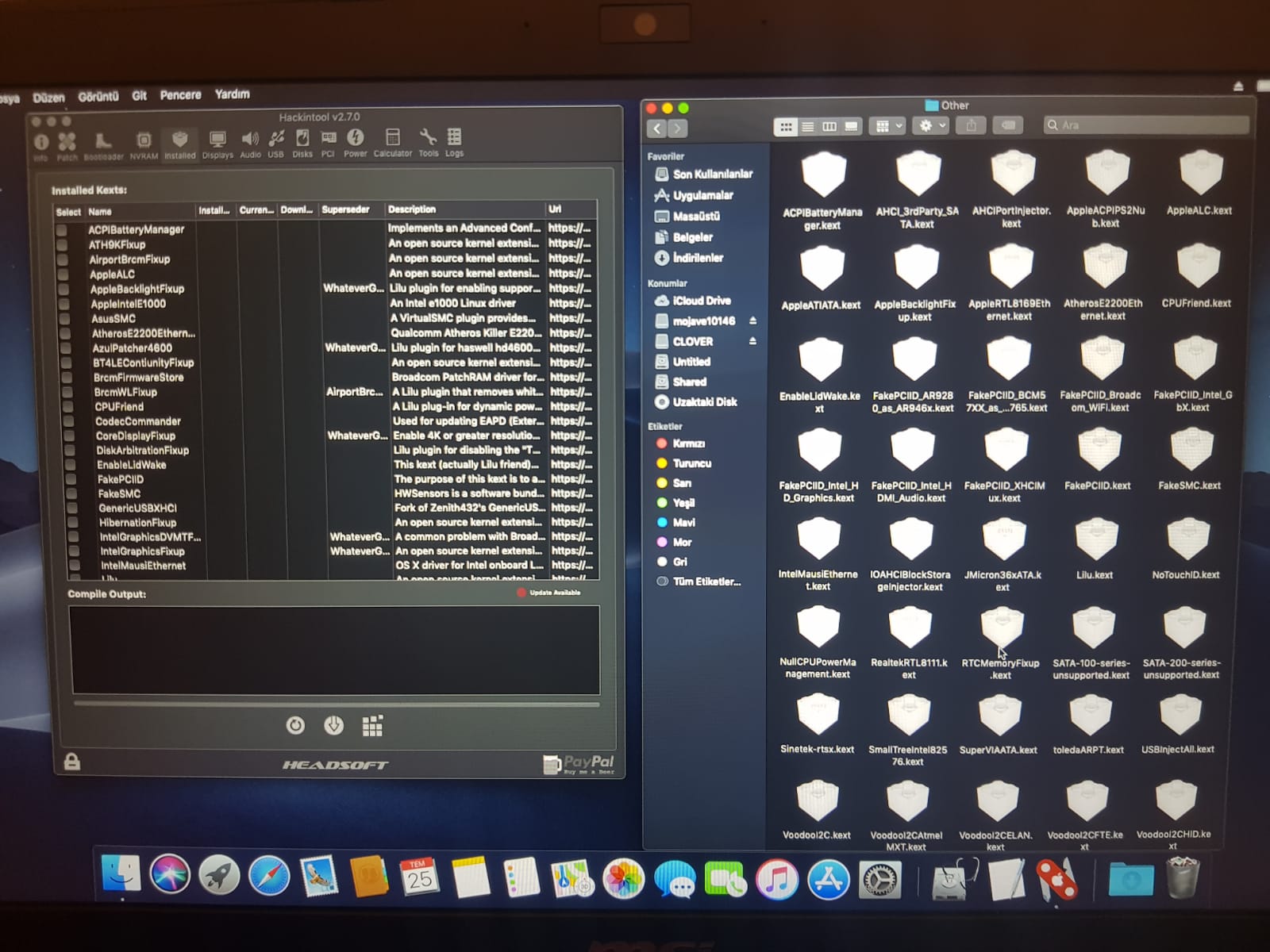Switch to the Audio tab icon
Image resolution: width=1270 pixels, height=952 pixels.
pos(250,142)
